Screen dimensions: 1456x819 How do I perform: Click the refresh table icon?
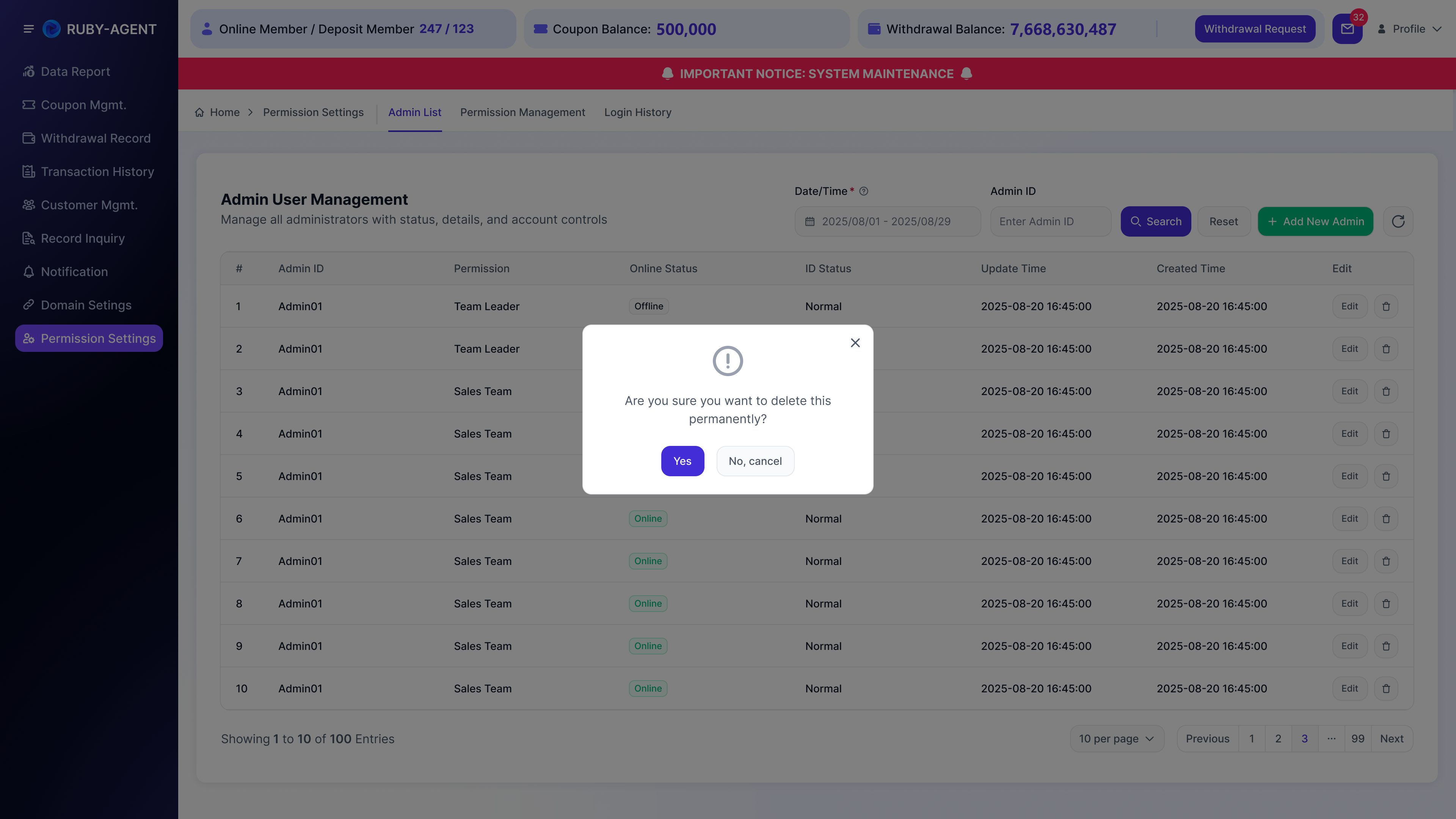click(1398, 221)
